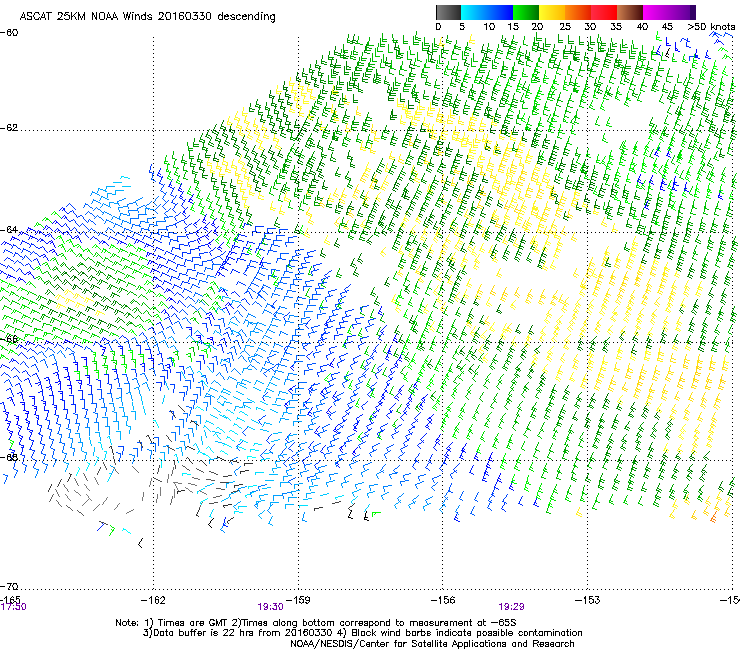This screenshot has width=740, height=650.
Task: Click the legend label 35
Action: point(616,27)
